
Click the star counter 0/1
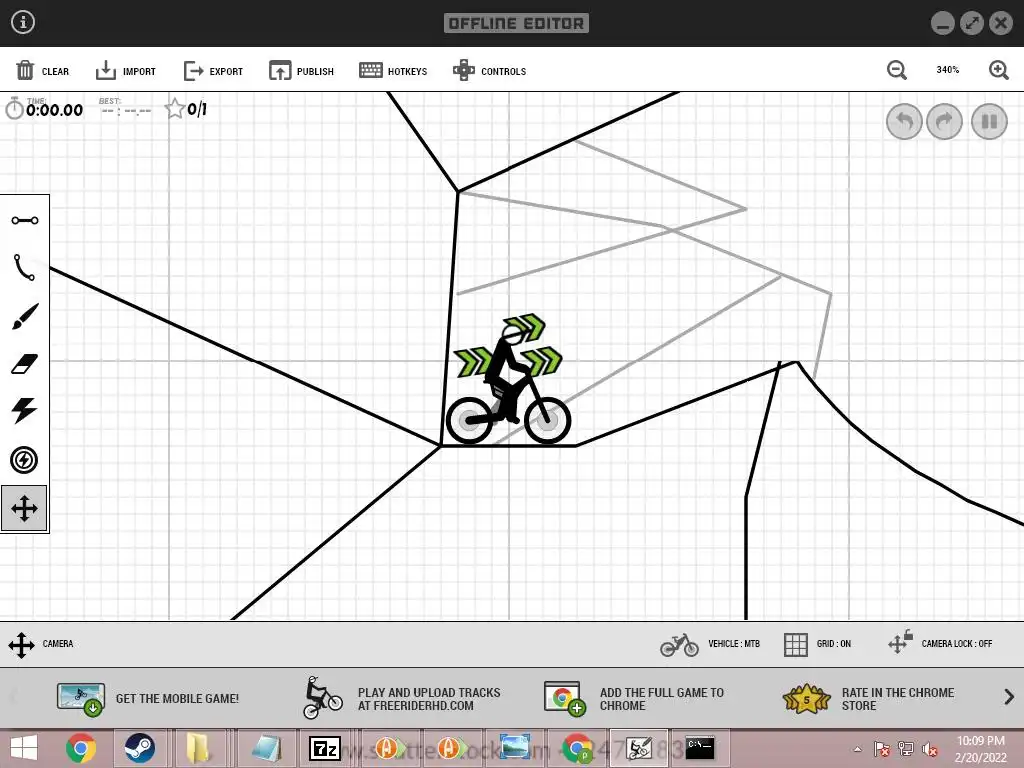[x=186, y=109]
